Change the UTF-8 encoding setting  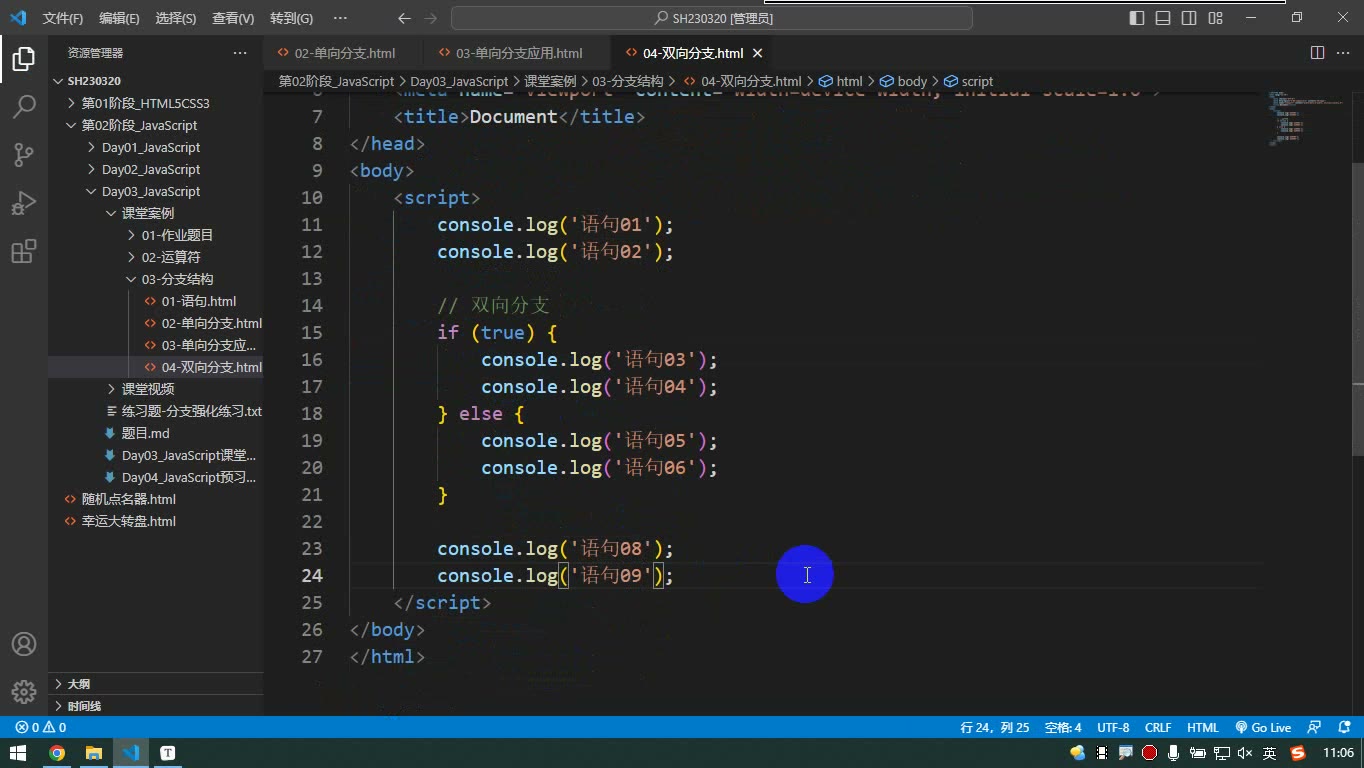pos(1113,727)
